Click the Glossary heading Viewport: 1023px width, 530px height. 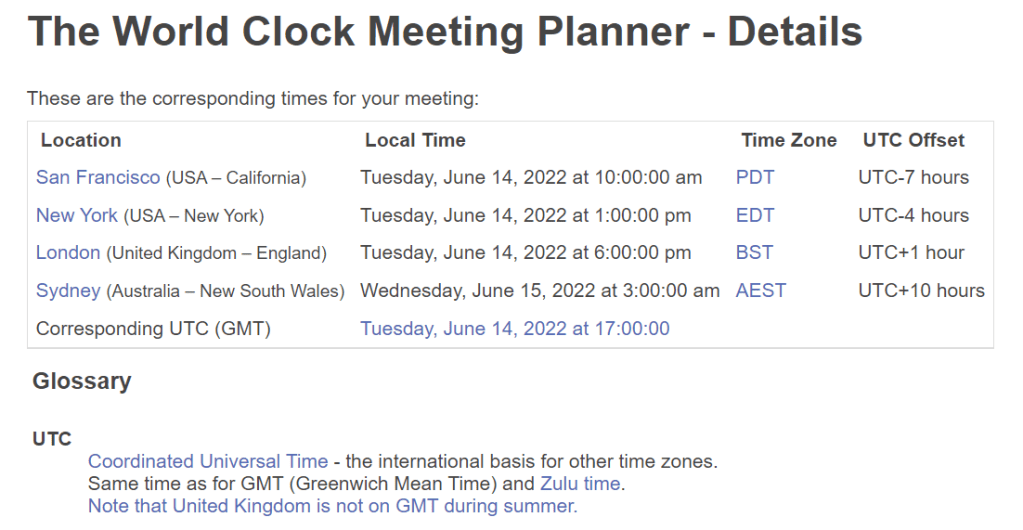[82, 381]
